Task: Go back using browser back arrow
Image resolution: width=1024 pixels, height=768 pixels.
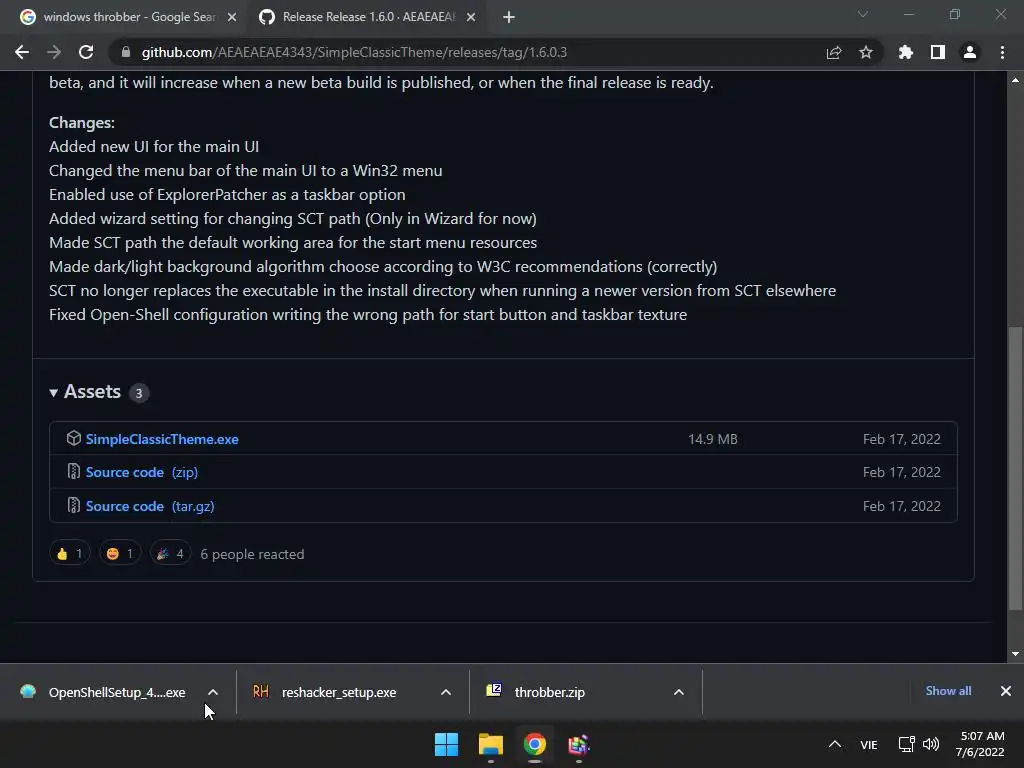Action: click(x=22, y=52)
